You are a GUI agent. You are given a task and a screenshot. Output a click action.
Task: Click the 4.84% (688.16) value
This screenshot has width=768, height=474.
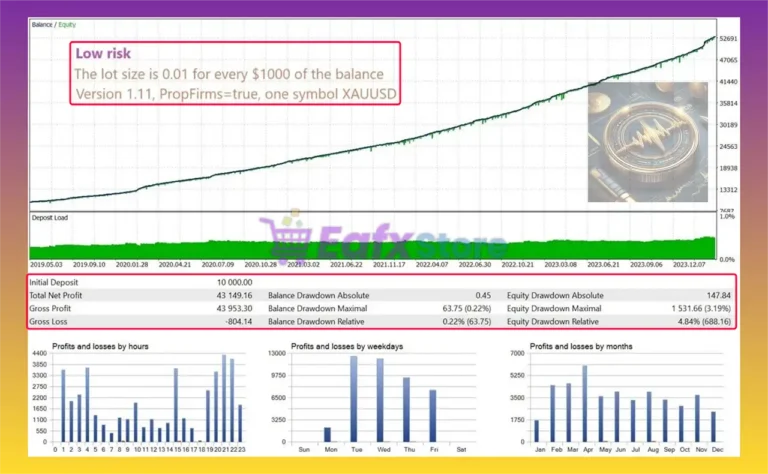pyautogui.click(x=704, y=322)
